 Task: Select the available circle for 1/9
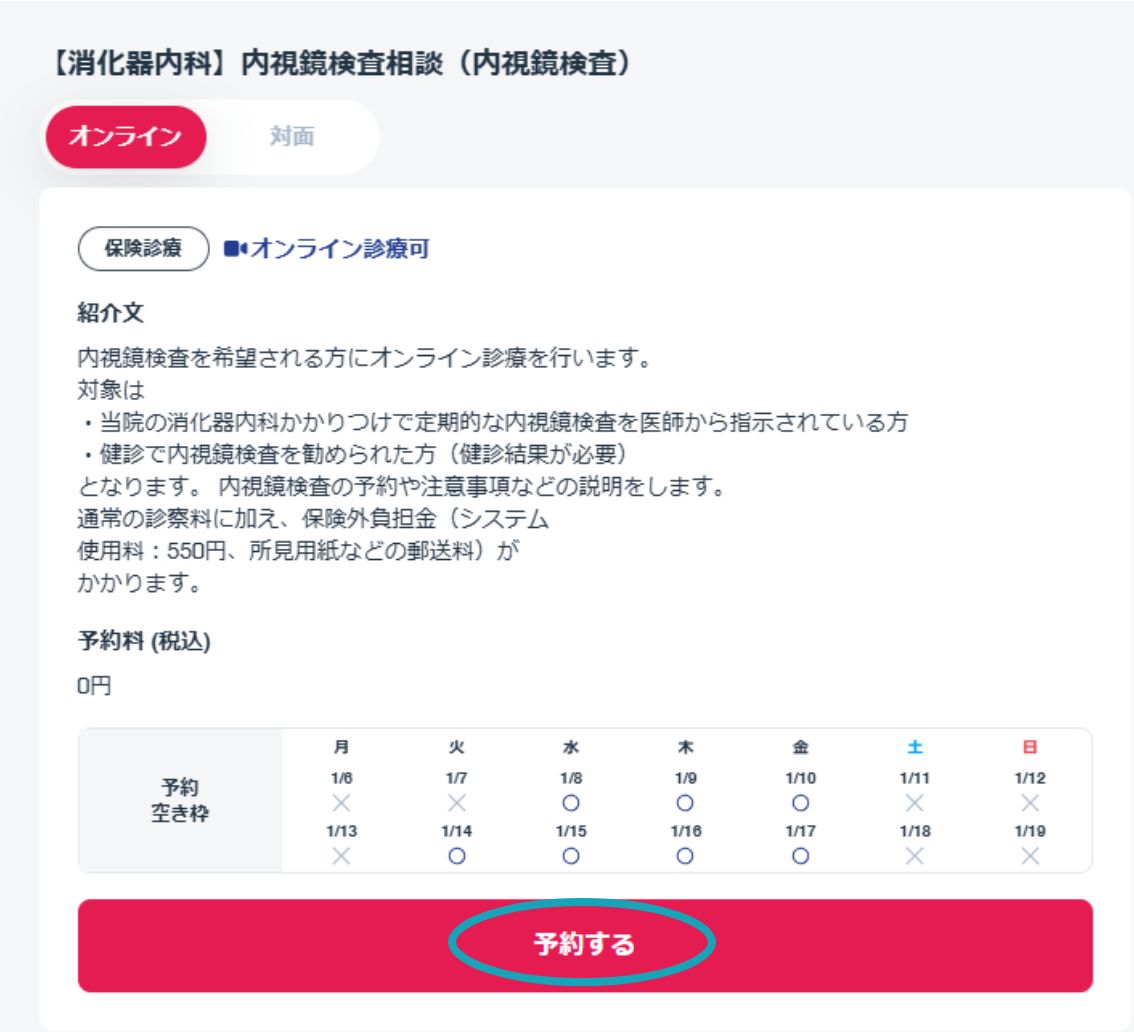coord(685,803)
